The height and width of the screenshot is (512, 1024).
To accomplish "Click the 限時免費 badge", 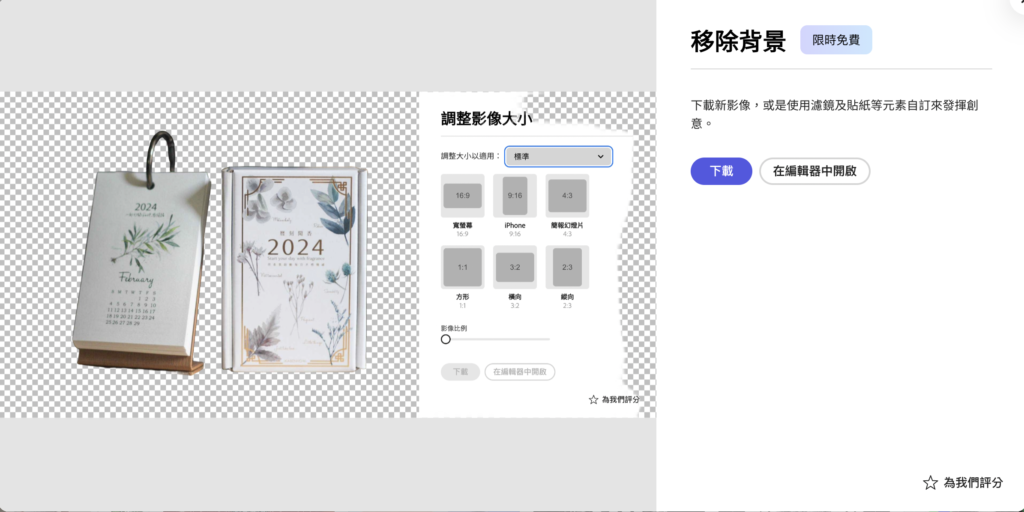I will pyautogui.click(x=835, y=40).
